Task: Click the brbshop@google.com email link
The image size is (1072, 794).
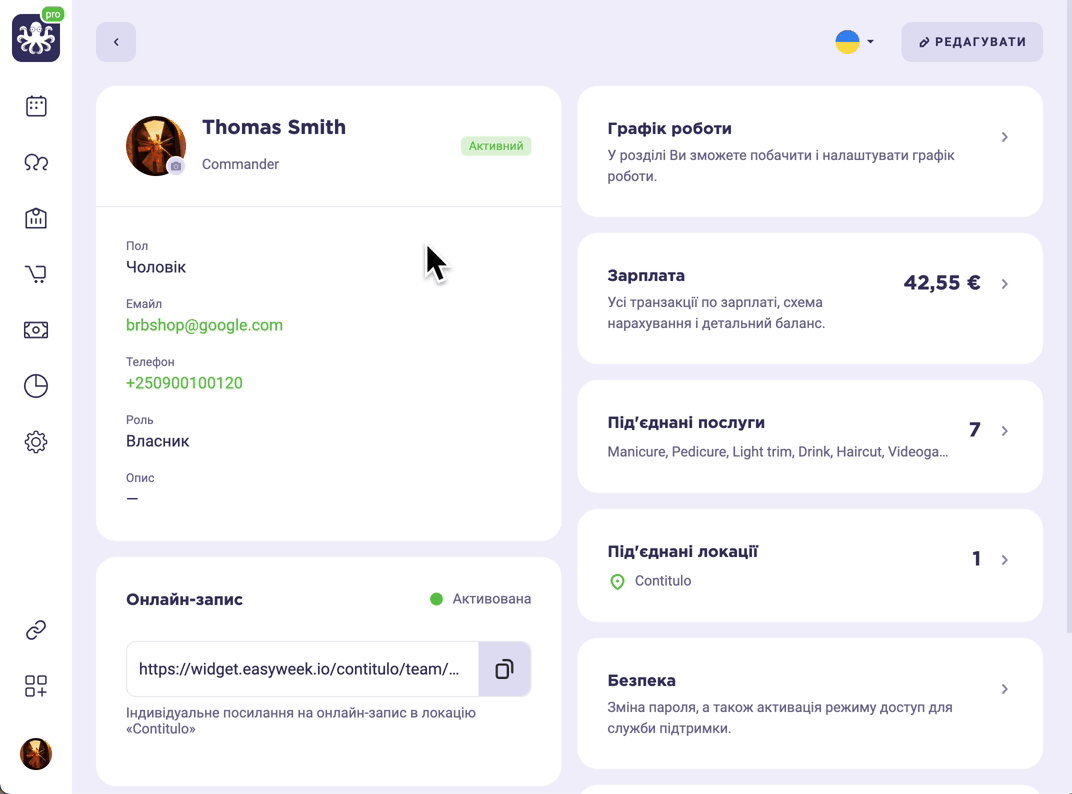Action: tap(204, 325)
